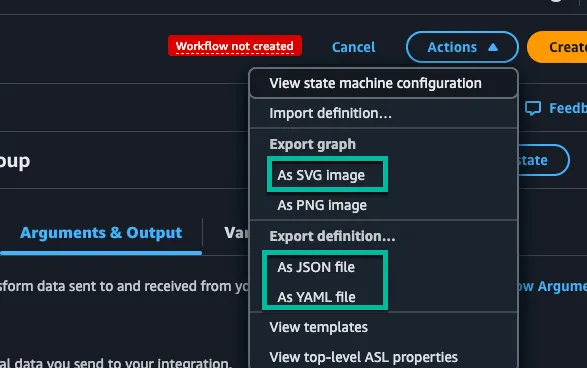The image size is (587, 368).
Task: Choose Import definition... from the menu
Action: (384, 113)
